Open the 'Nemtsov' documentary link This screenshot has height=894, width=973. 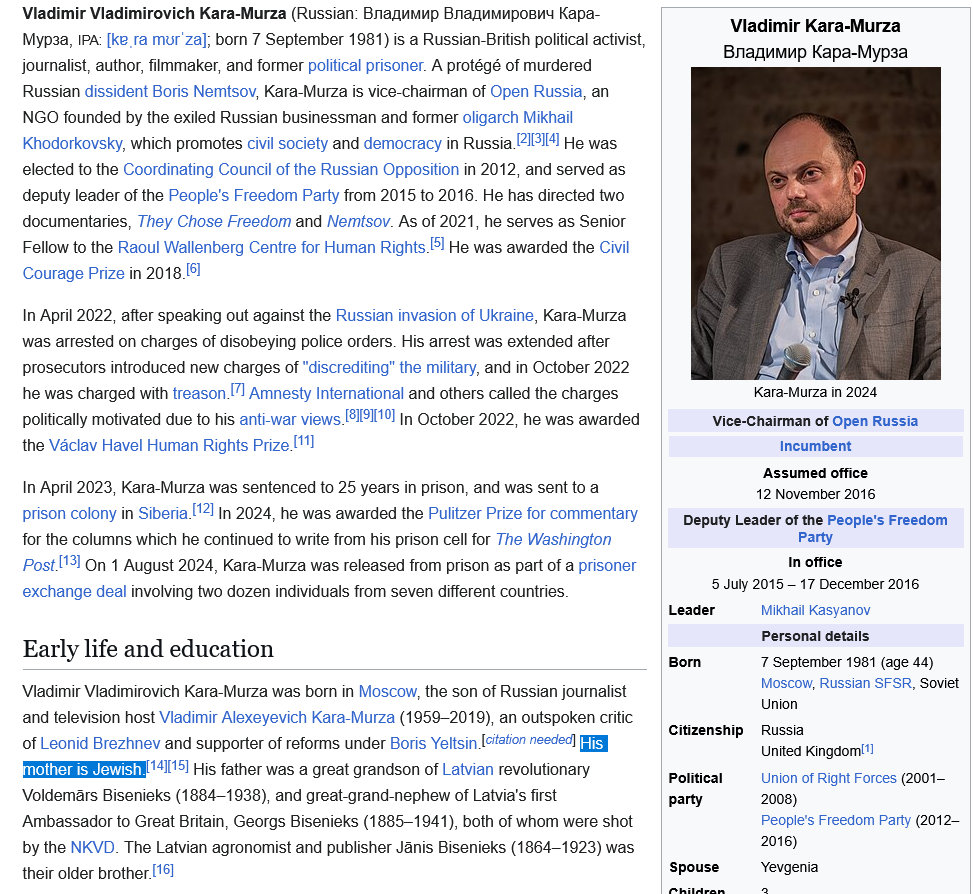(359, 222)
